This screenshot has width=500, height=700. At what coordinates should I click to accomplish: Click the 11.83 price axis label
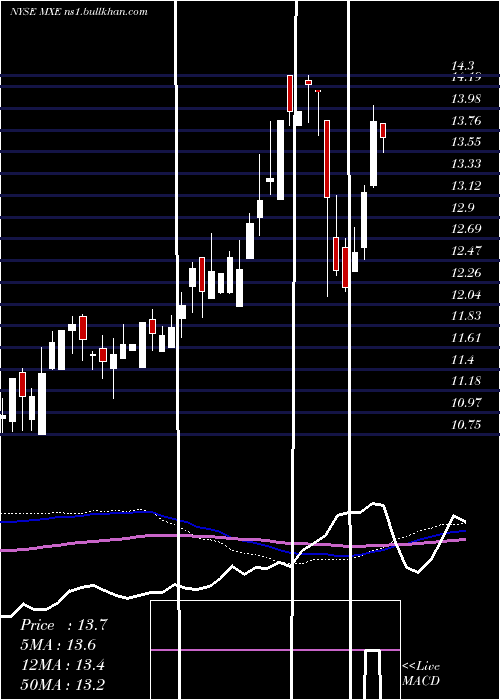[466, 316]
